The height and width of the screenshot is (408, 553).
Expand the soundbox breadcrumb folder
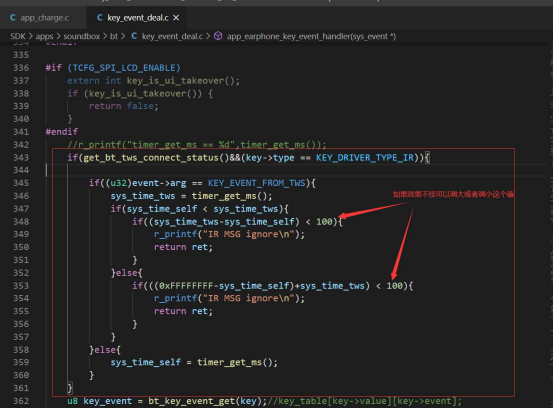pos(81,36)
